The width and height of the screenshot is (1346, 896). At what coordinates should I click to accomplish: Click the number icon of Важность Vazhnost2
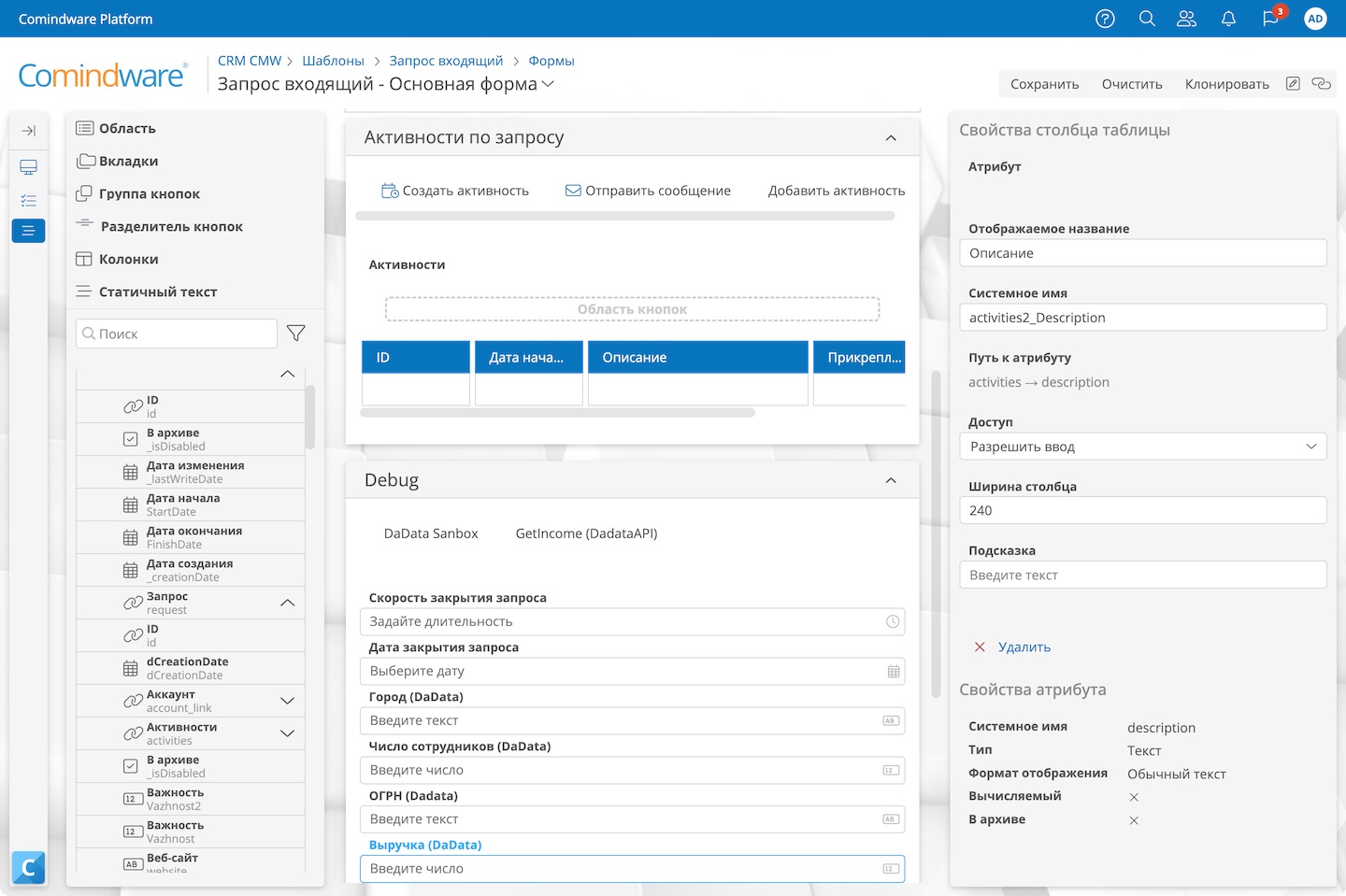133,799
